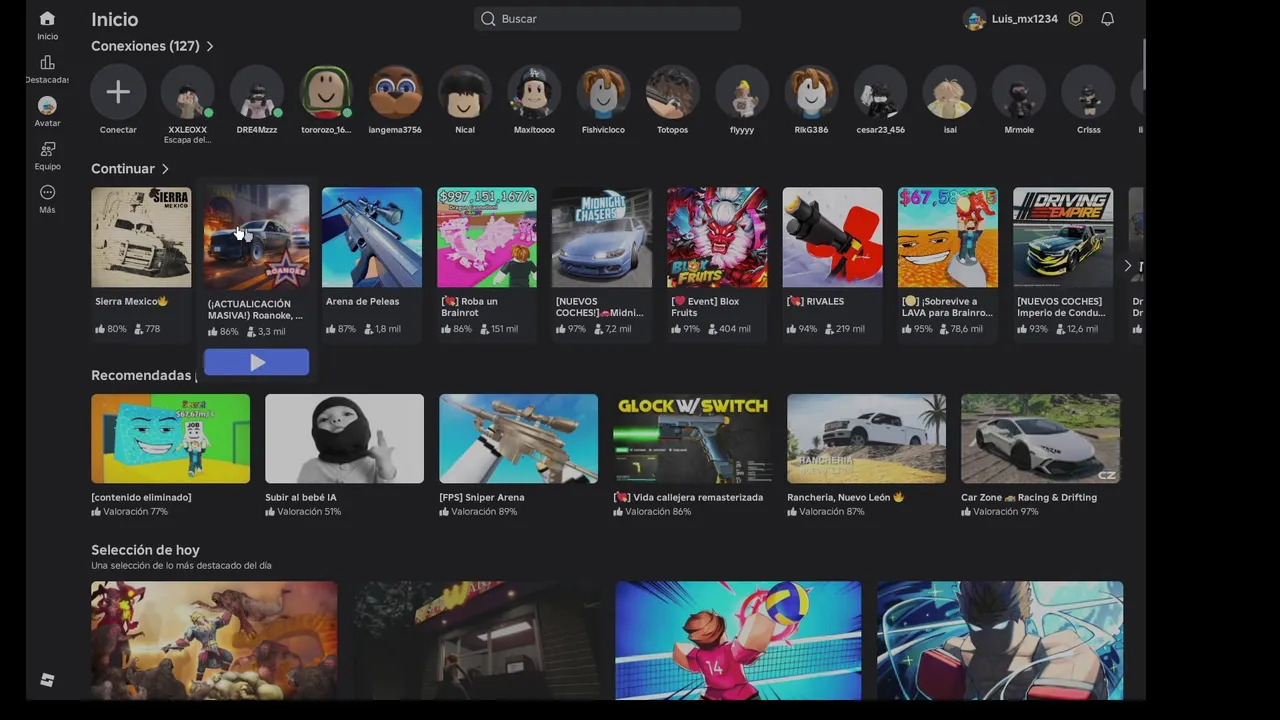The width and height of the screenshot is (1280, 720).
Task: Expand the Continuar section chevron
Action: pyautogui.click(x=165, y=169)
